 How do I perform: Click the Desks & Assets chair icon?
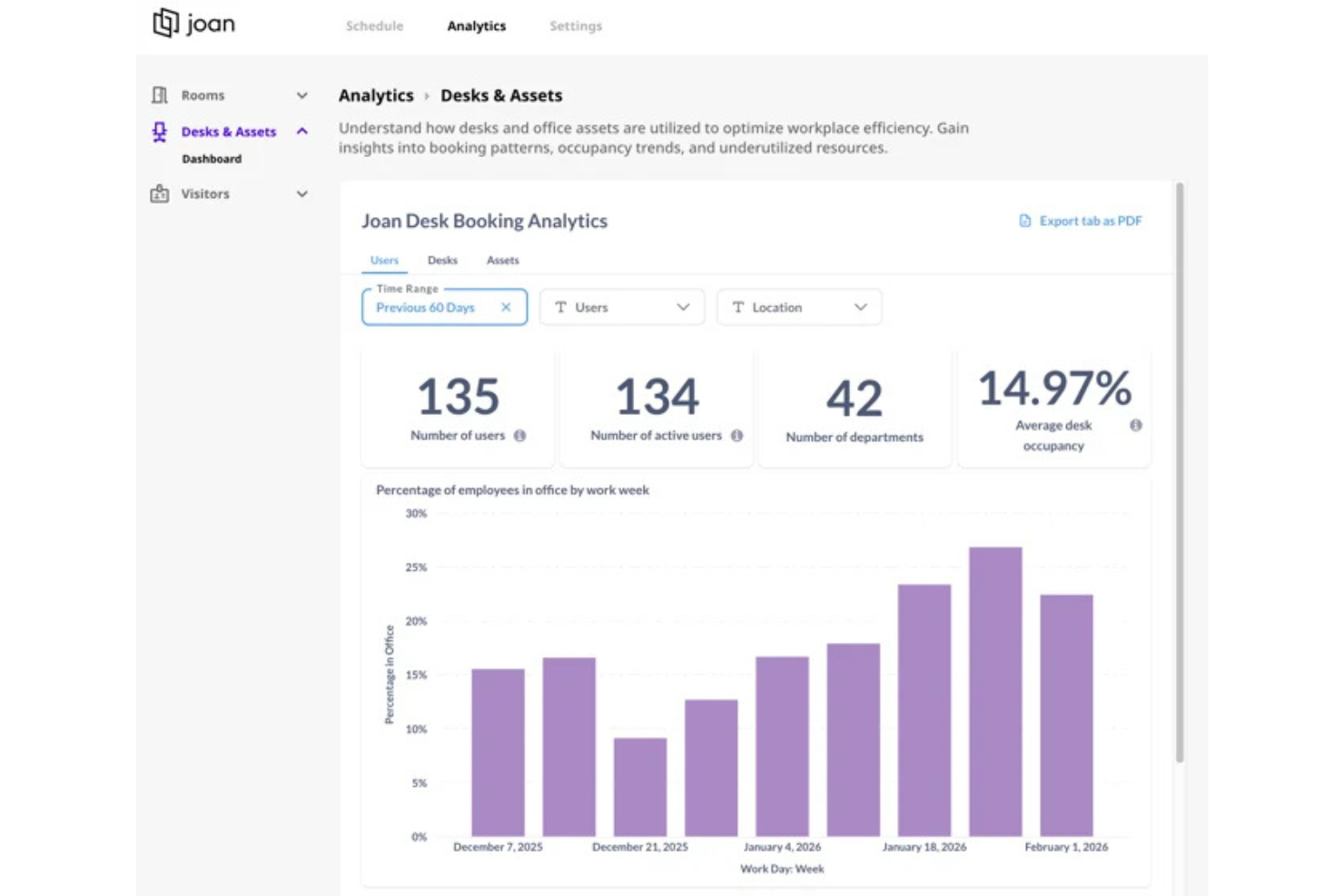(x=160, y=133)
